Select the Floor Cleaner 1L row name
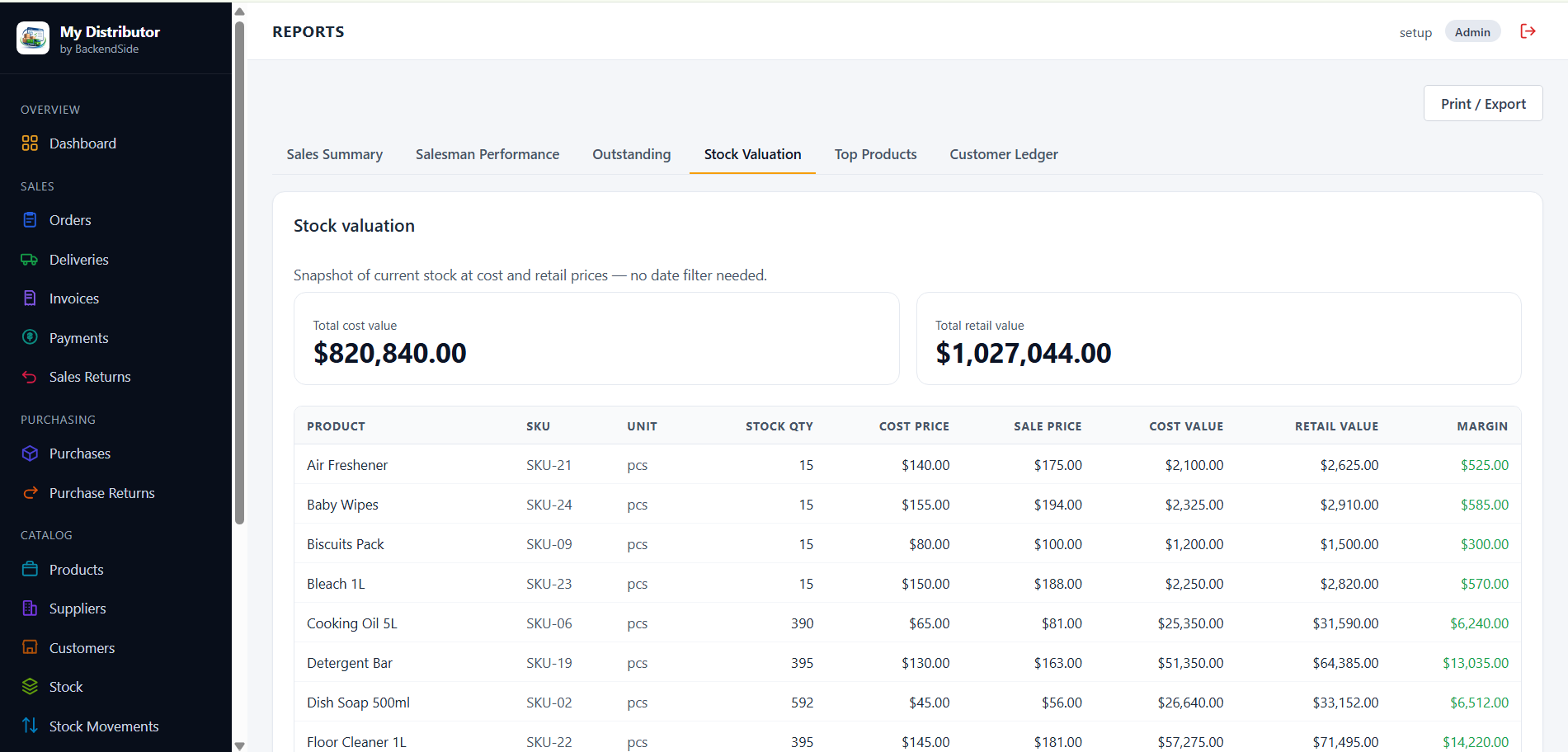The width and height of the screenshot is (1568, 752). coord(356,742)
